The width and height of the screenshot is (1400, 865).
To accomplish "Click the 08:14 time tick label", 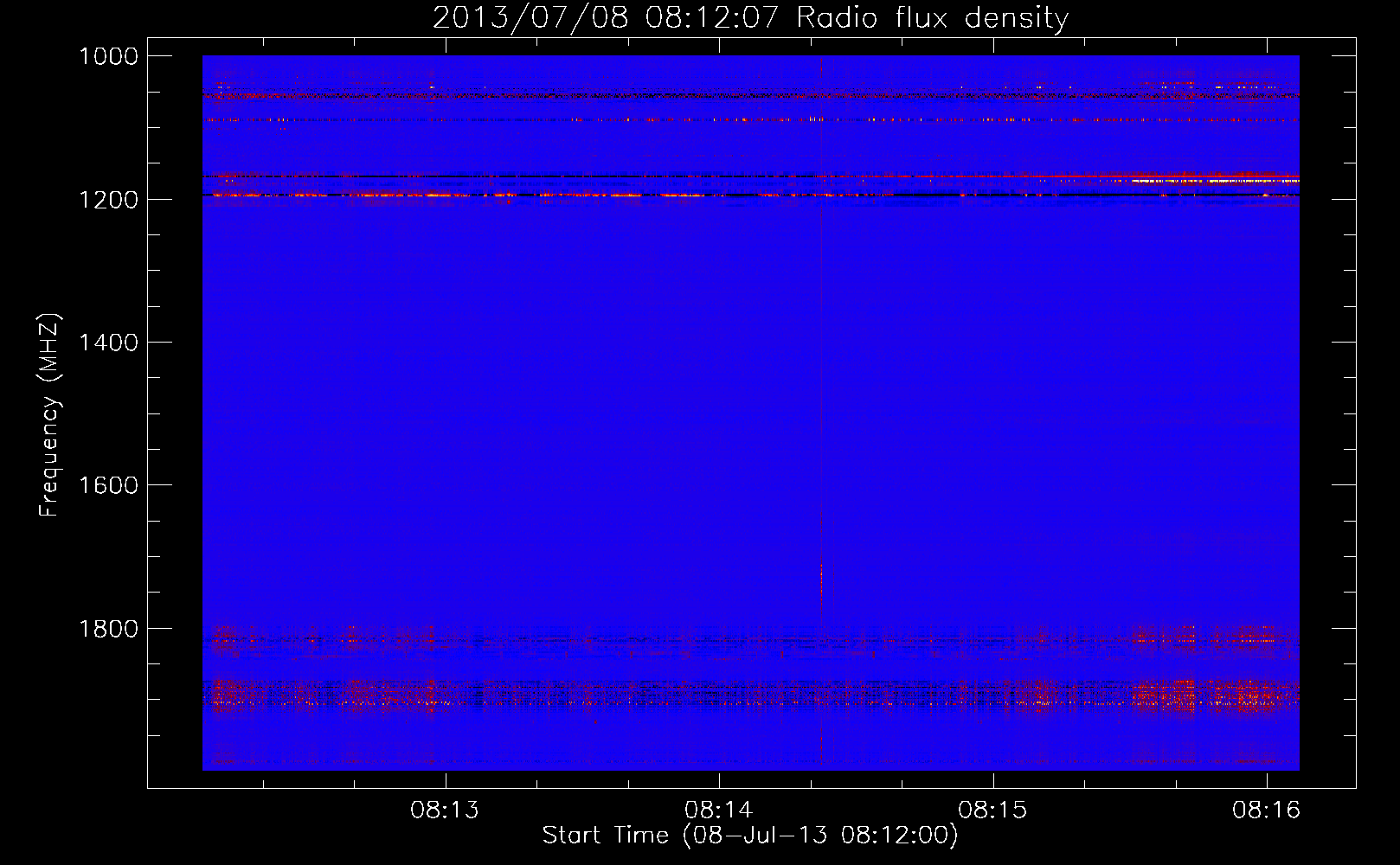I will tap(719, 811).
